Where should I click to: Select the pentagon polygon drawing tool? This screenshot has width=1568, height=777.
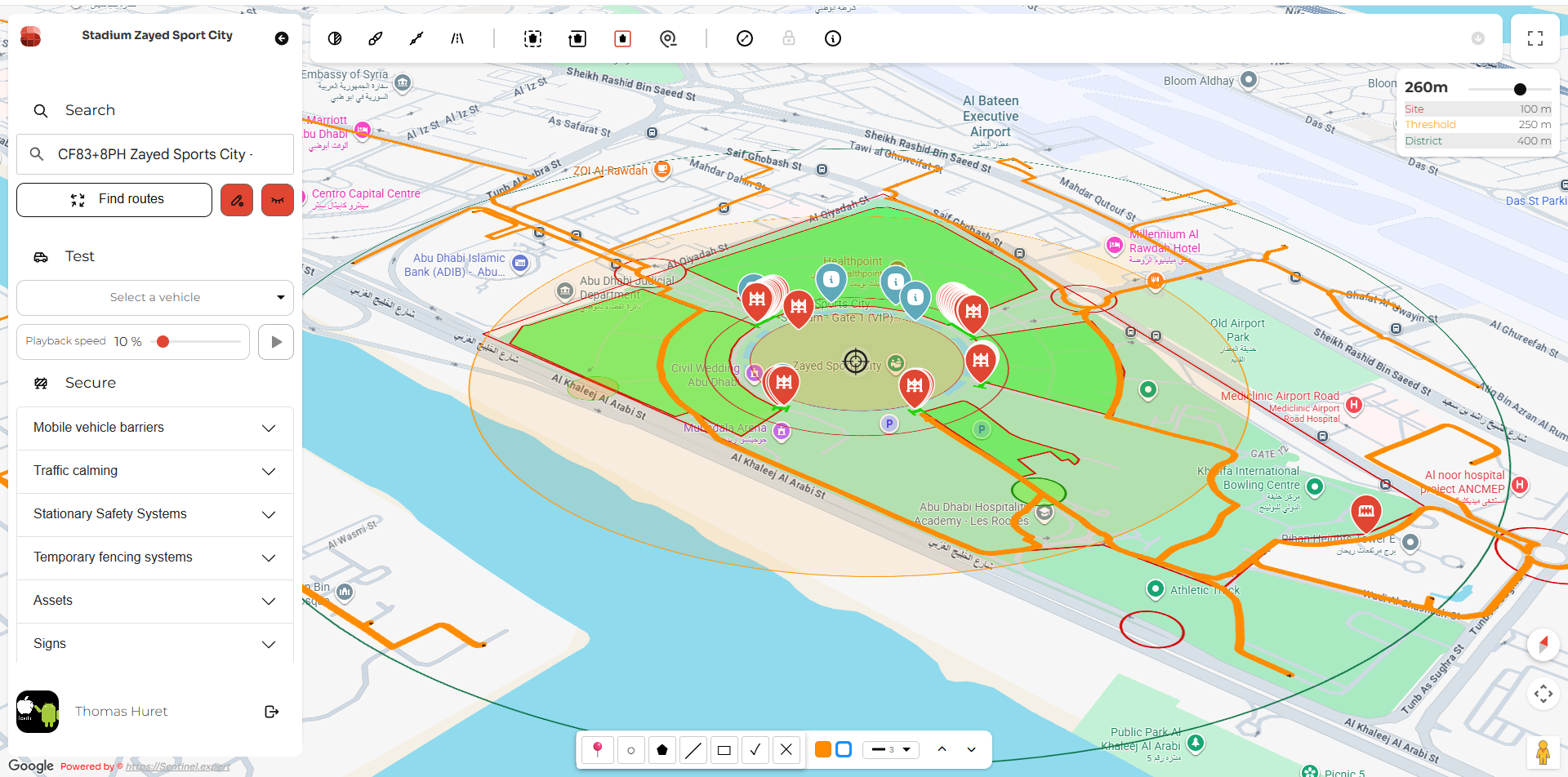click(x=662, y=749)
